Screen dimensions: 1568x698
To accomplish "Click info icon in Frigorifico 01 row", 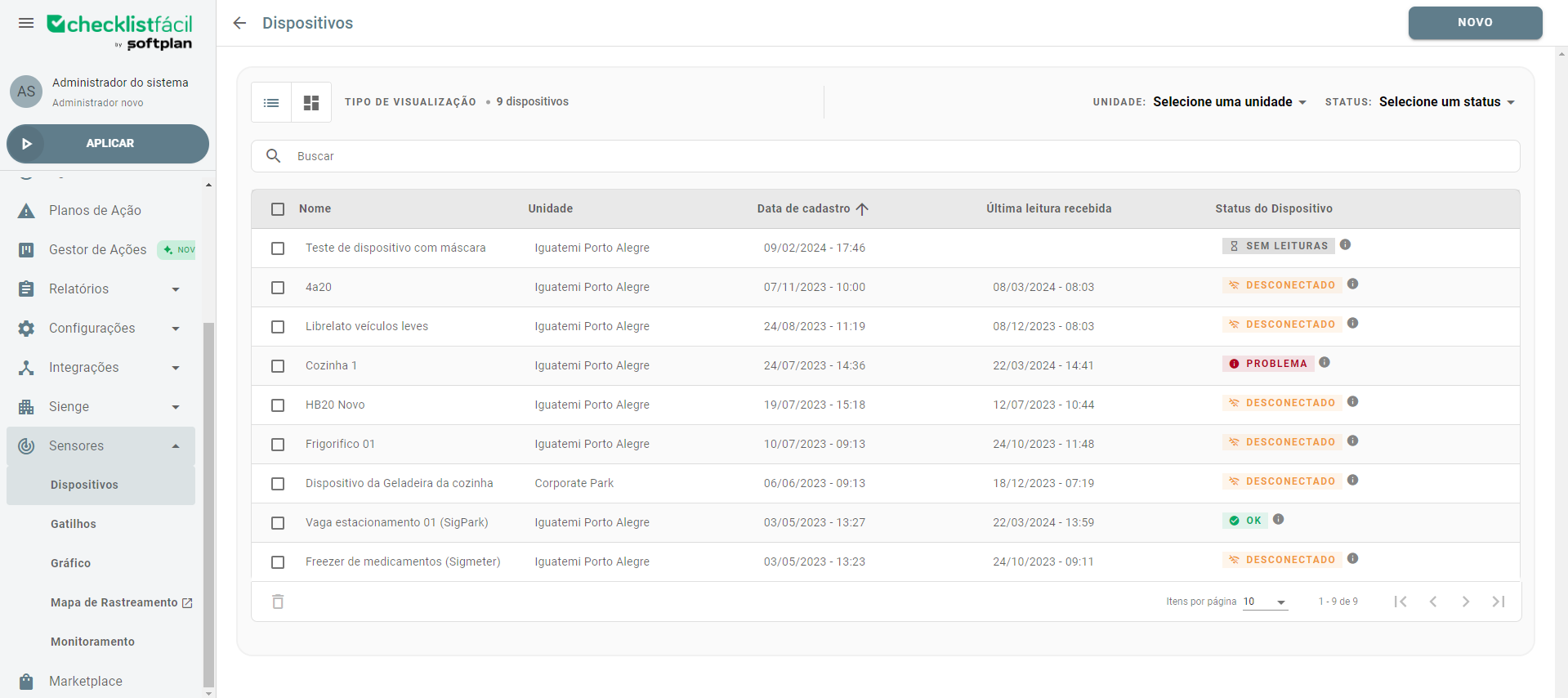I will [x=1352, y=441].
